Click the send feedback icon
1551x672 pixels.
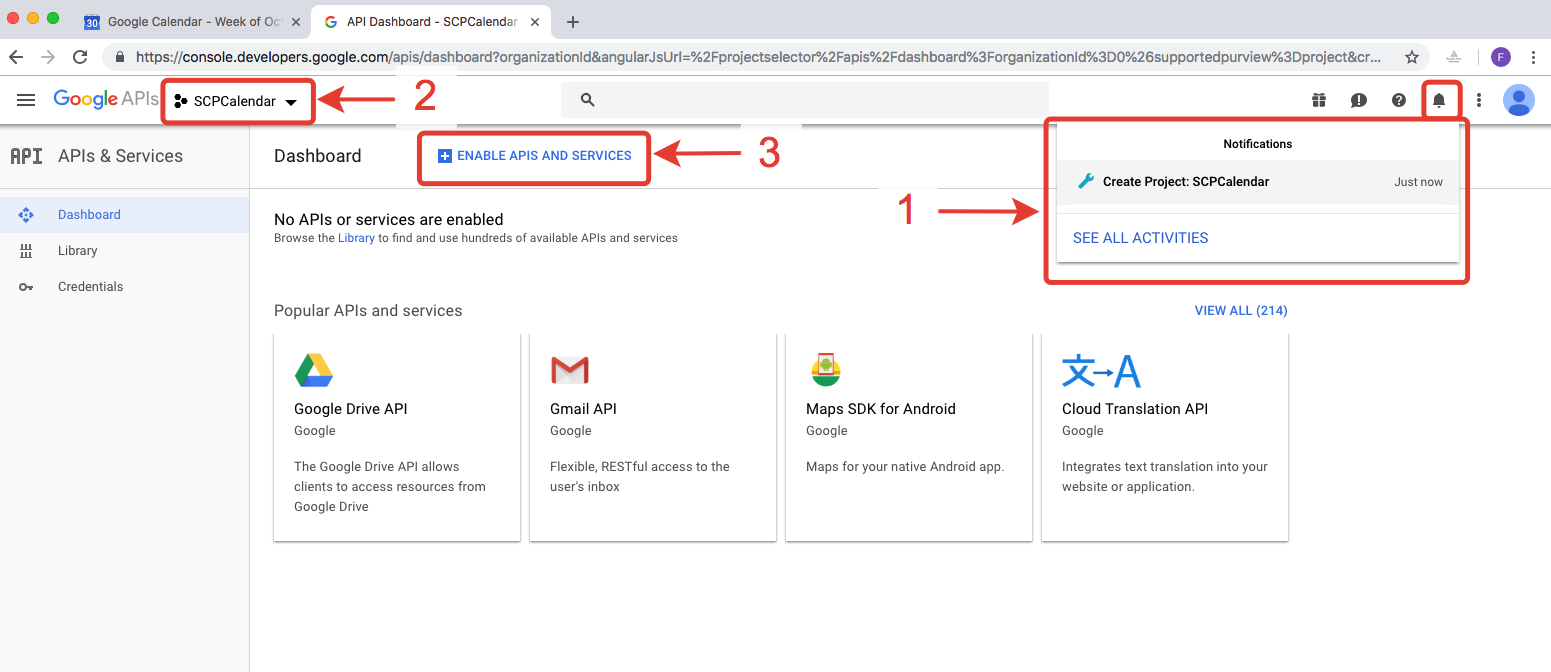click(1358, 100)
